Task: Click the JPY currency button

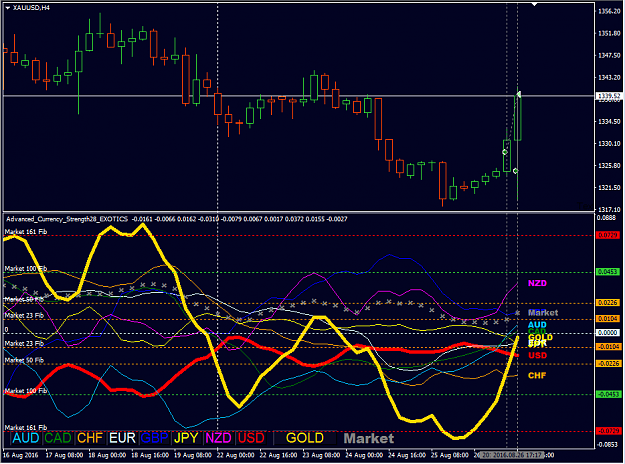Action: 187,438
